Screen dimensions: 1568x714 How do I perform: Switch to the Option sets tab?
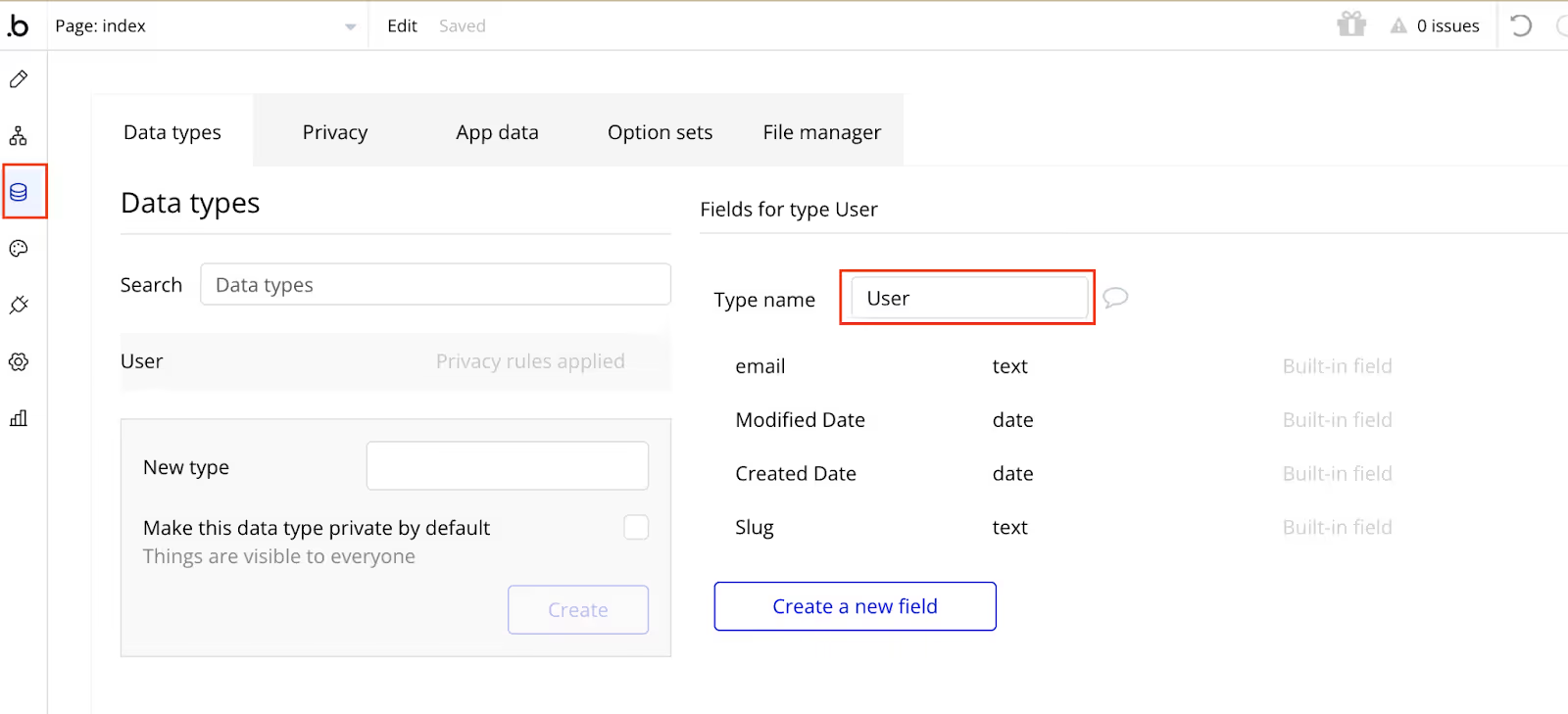click(660, 132)
